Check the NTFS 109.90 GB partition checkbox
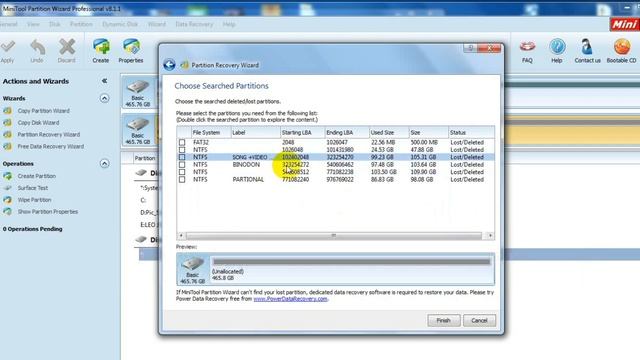Viewport: 640px width, 360px height. pos(182,172)
